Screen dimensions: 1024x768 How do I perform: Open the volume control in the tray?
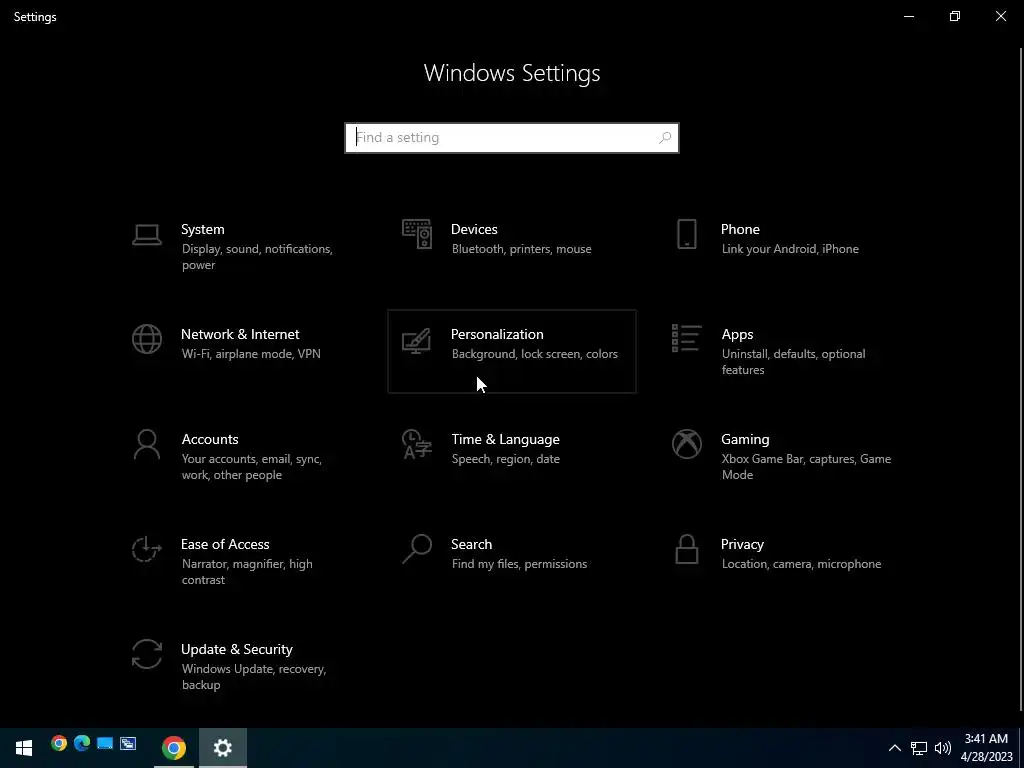tap(942, 748)
